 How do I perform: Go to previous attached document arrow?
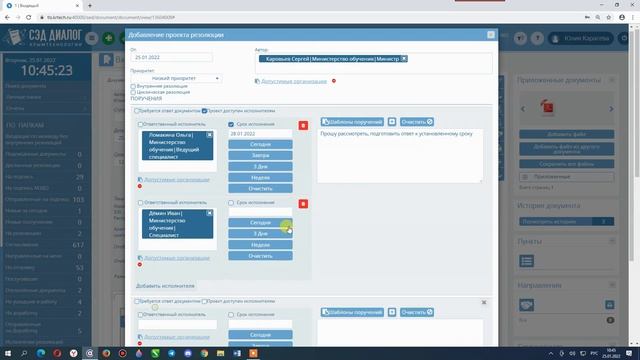coord(523,109)
